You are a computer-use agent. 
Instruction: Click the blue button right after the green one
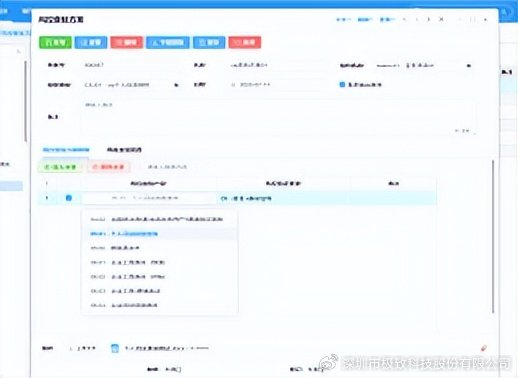coord(91,42)
